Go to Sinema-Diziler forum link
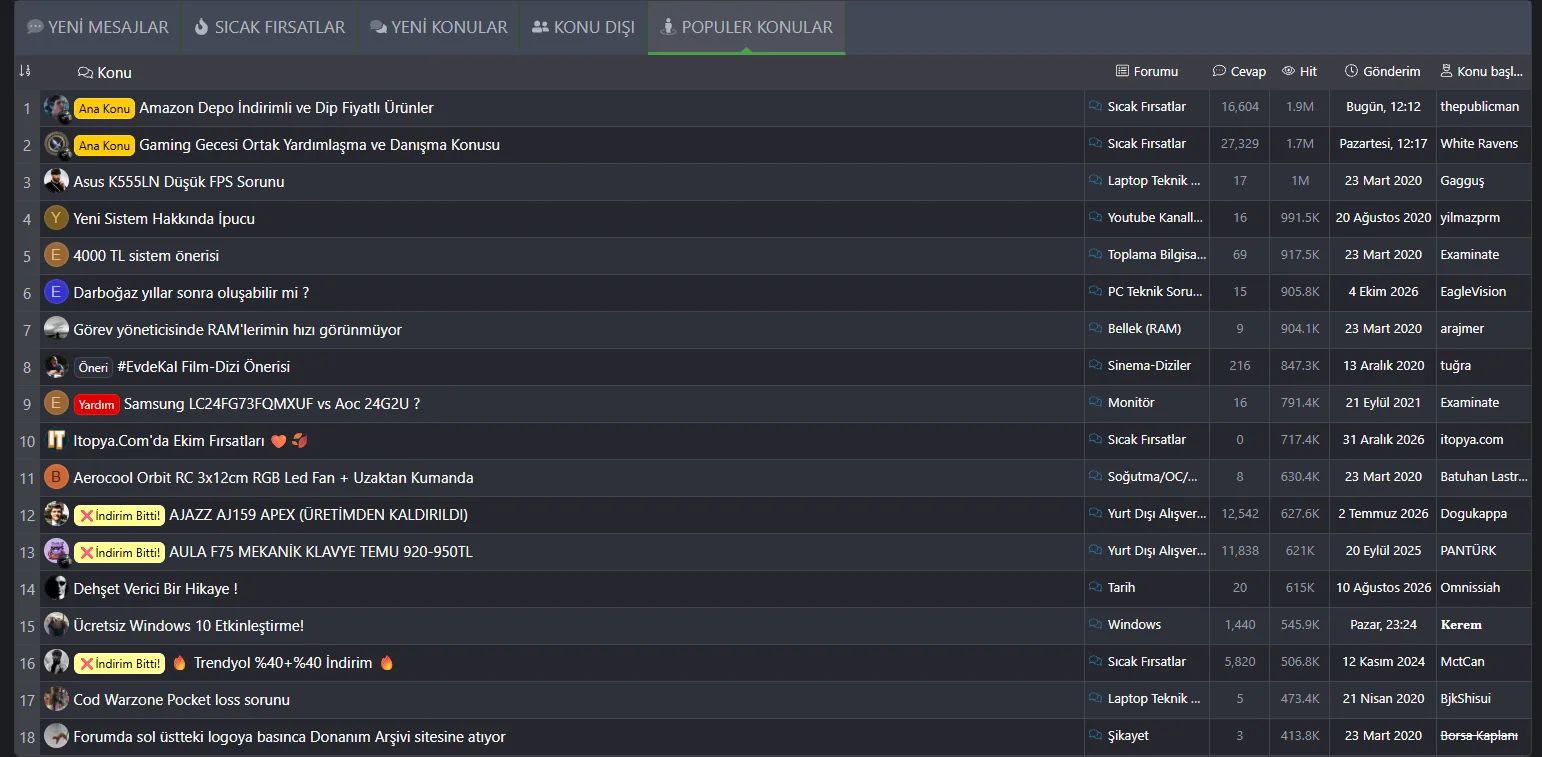 point(1149,366)
